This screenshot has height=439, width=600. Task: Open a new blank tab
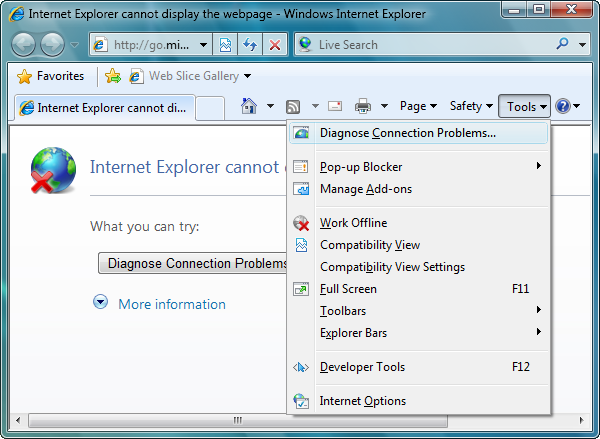210,108
